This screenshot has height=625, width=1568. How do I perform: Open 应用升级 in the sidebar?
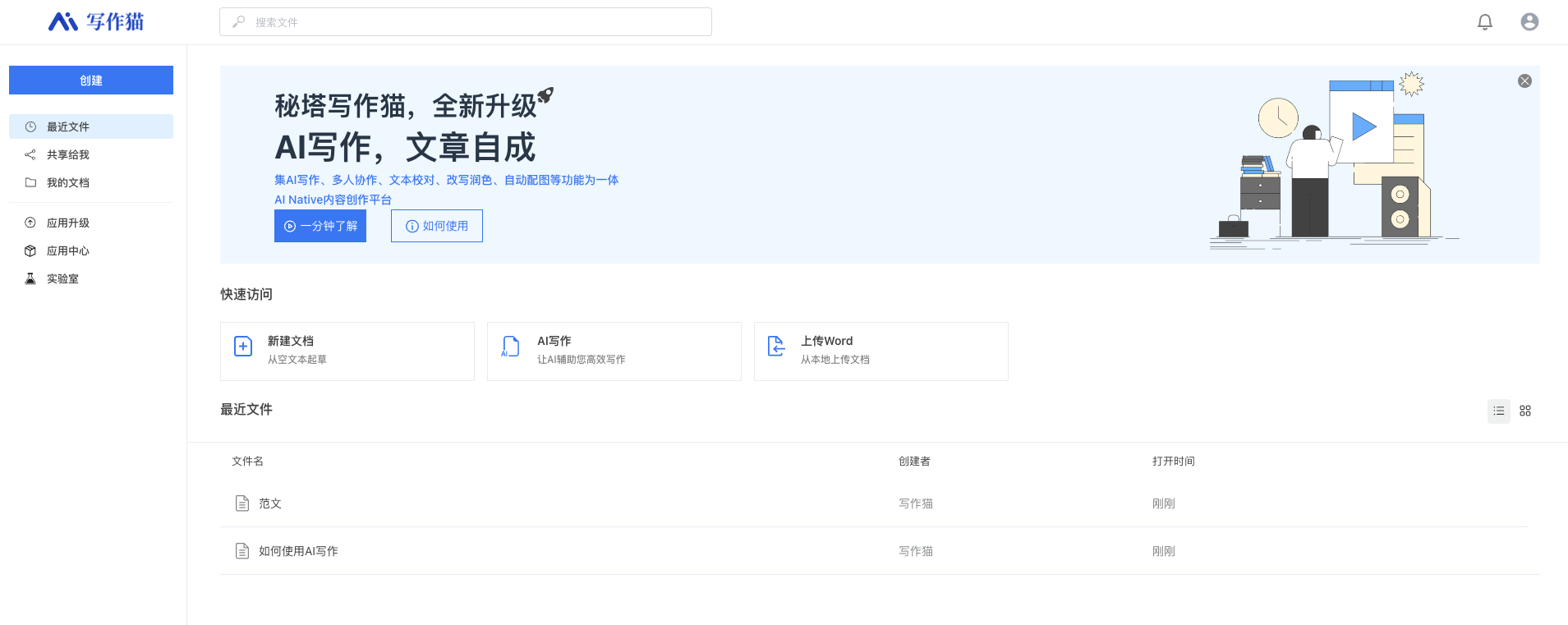click(91, 223)
